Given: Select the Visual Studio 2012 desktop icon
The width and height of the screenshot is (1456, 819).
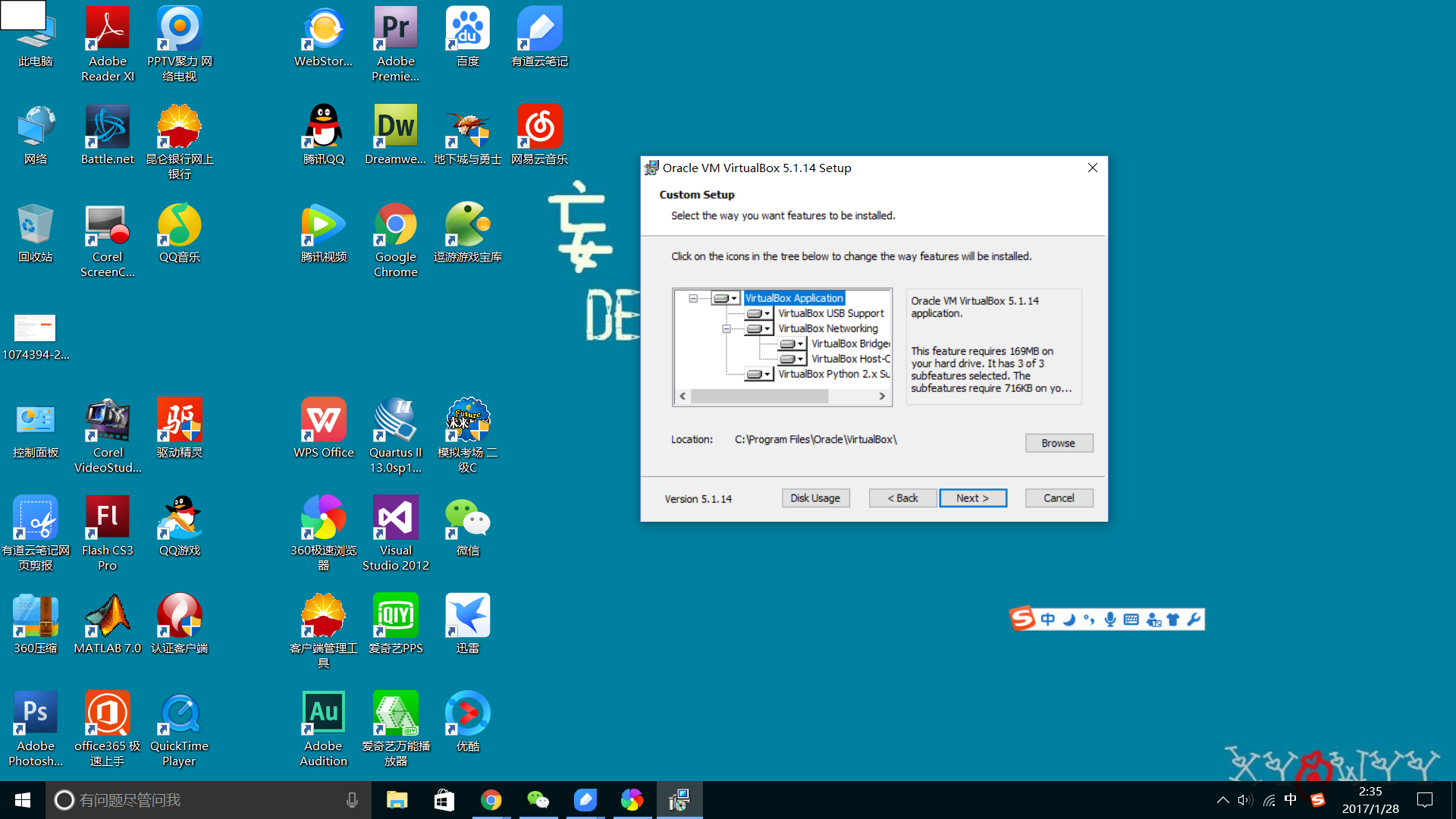Looking at the screenshot, I should coord(396,534).
